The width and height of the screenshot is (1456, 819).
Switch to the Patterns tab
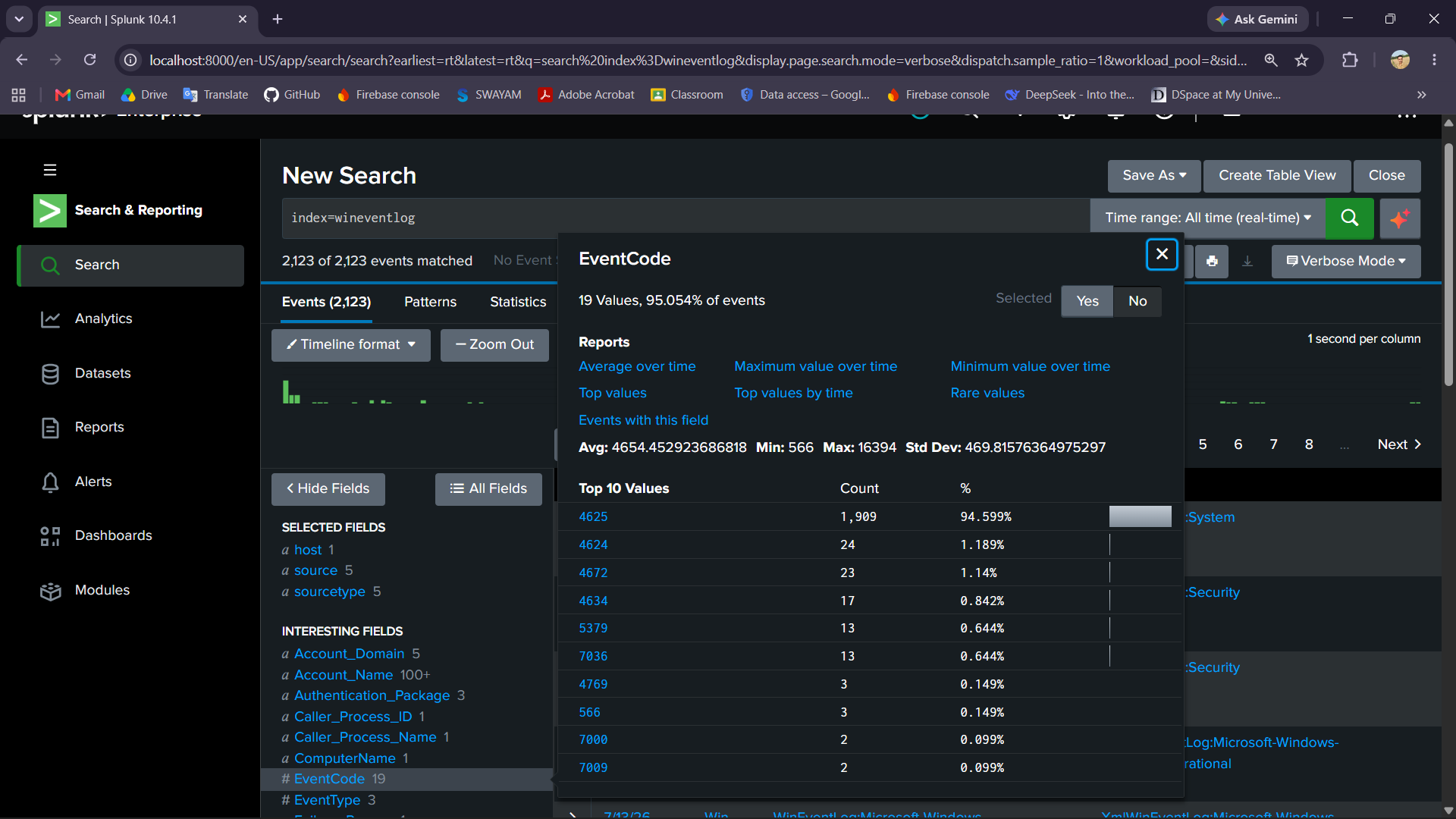point(430,302)
